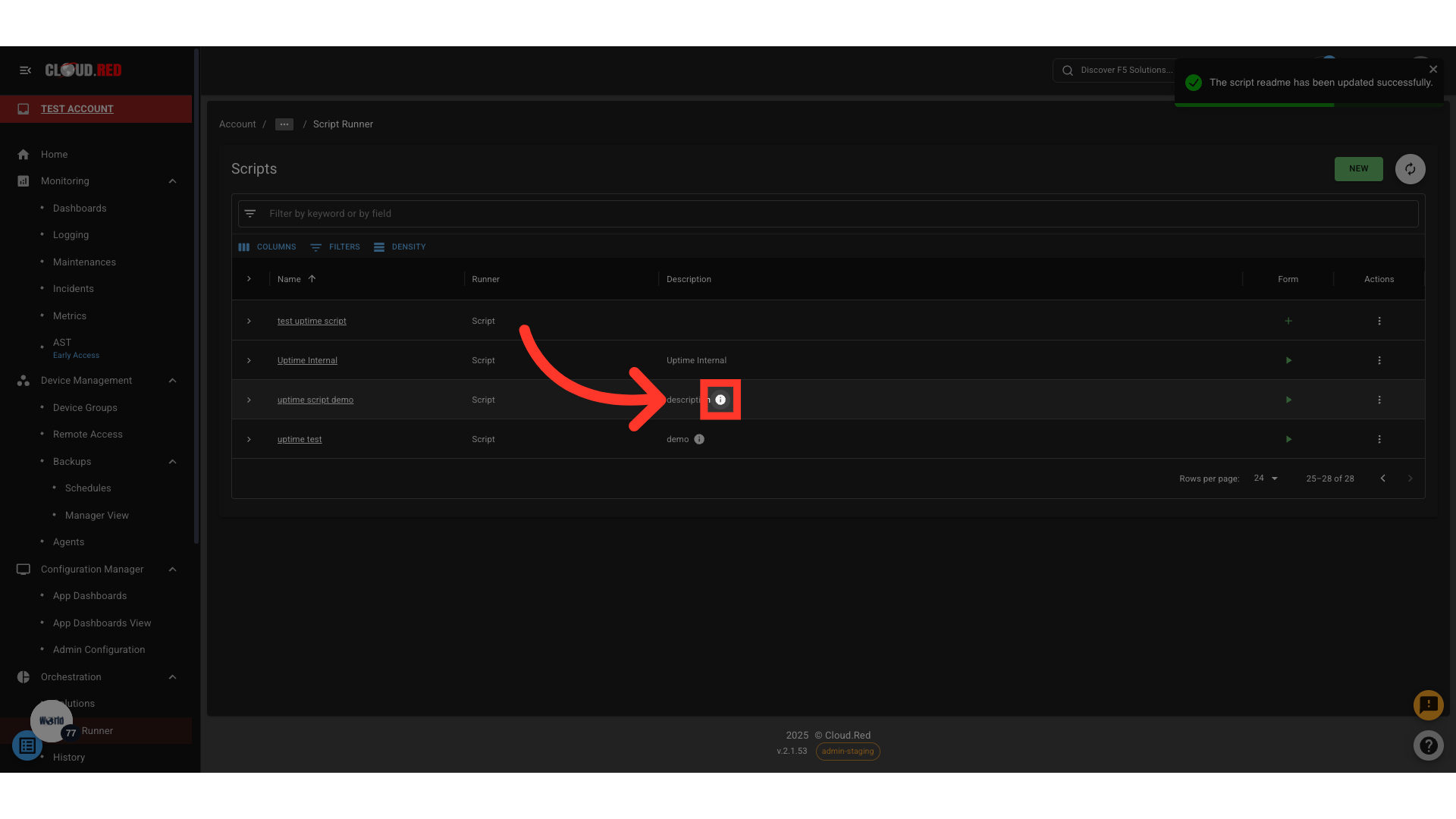
Task: Open the feedback chat icon
Action: 1428,705
